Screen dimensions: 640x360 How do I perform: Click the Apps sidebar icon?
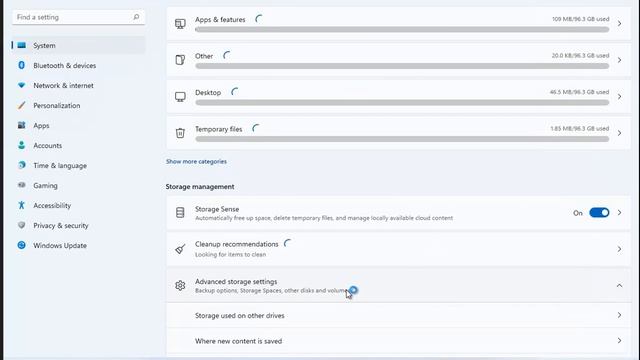pyautogui.click(x=22, y=125)
